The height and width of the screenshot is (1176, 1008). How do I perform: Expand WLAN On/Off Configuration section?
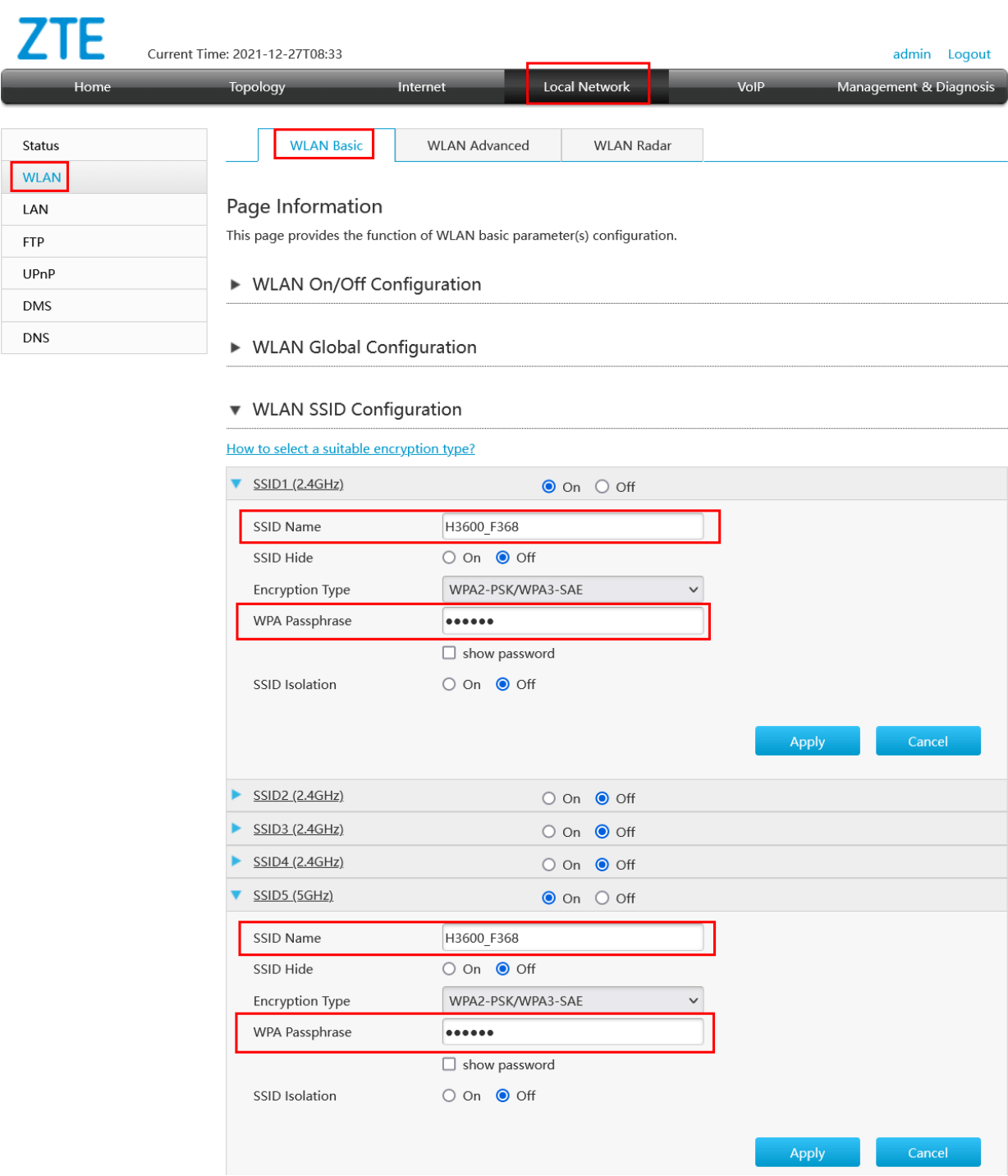tap(236, 285)
